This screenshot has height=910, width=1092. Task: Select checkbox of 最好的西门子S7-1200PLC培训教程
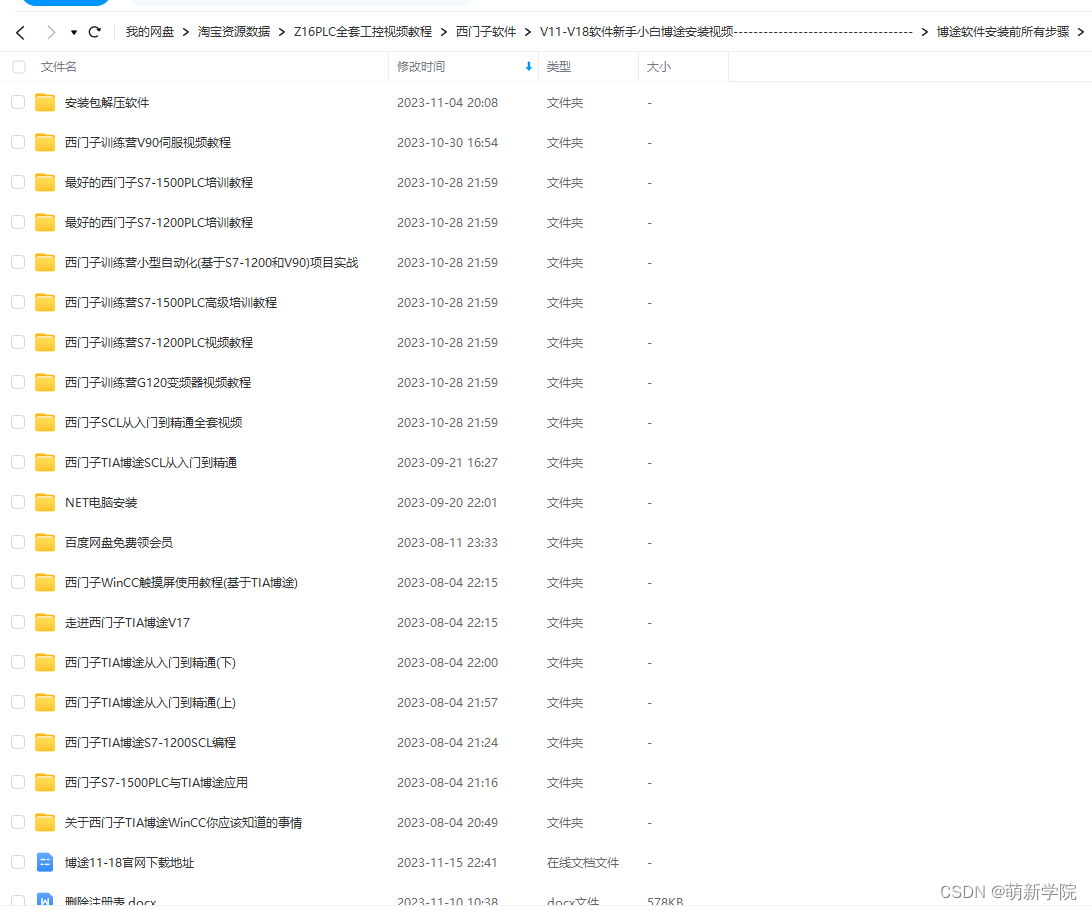[18, 222]
